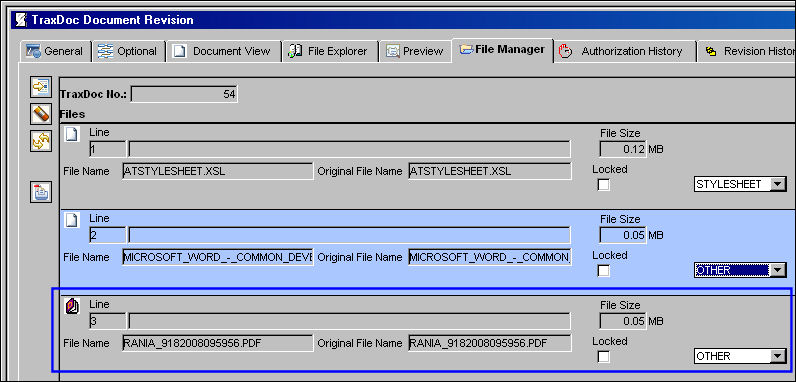The width and height of the screenshot is (796, 382).
Task: Click File Size field on line 3
Action: 623,321
